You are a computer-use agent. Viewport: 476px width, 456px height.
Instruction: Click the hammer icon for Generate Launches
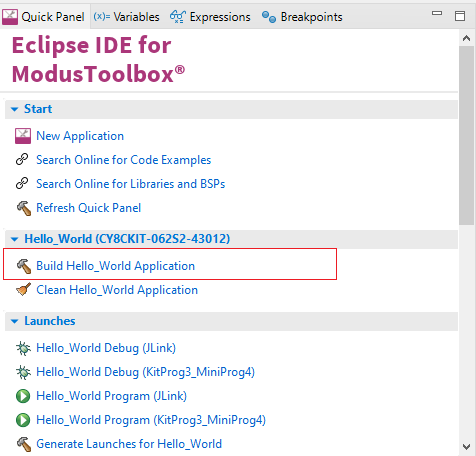23,444
